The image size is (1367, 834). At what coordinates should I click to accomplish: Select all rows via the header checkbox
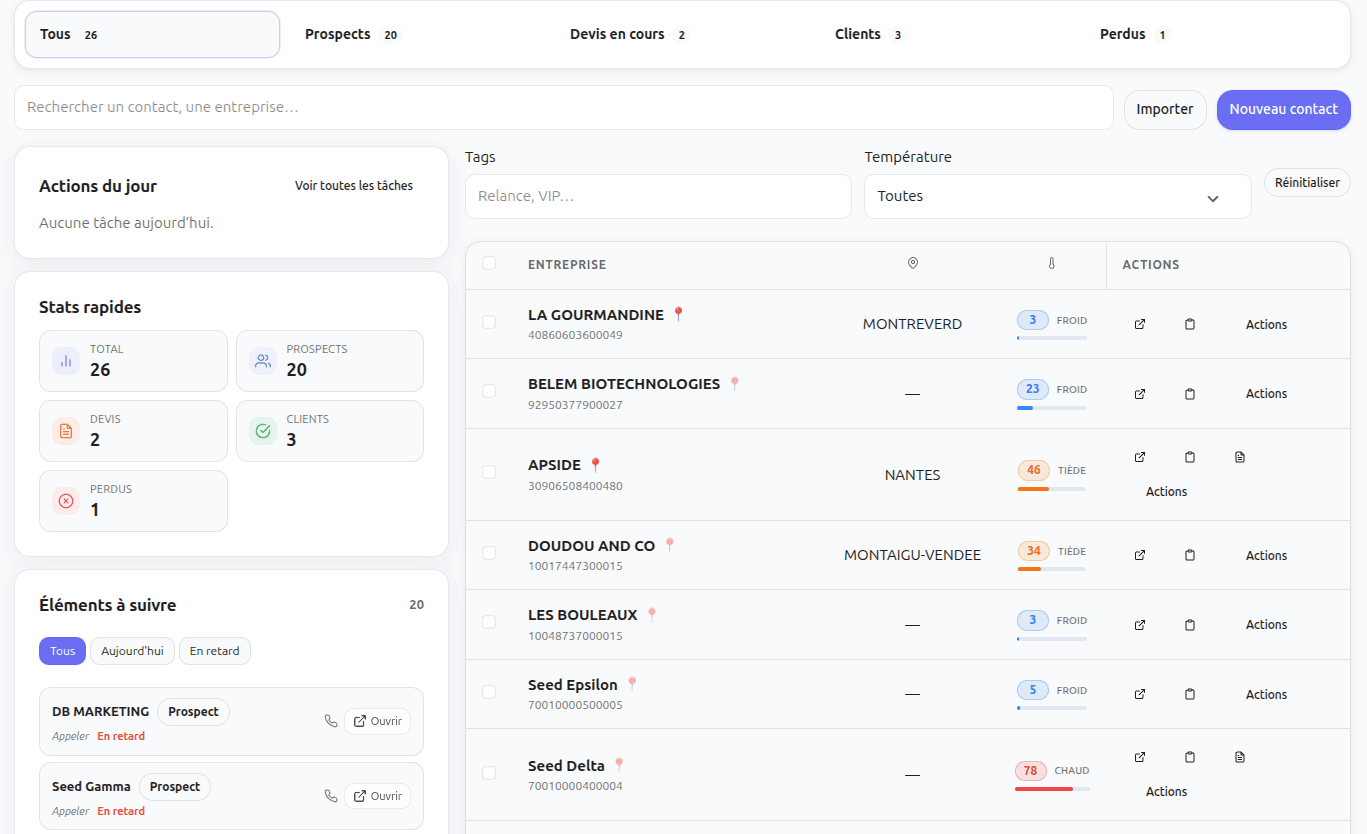coord(489,263)
